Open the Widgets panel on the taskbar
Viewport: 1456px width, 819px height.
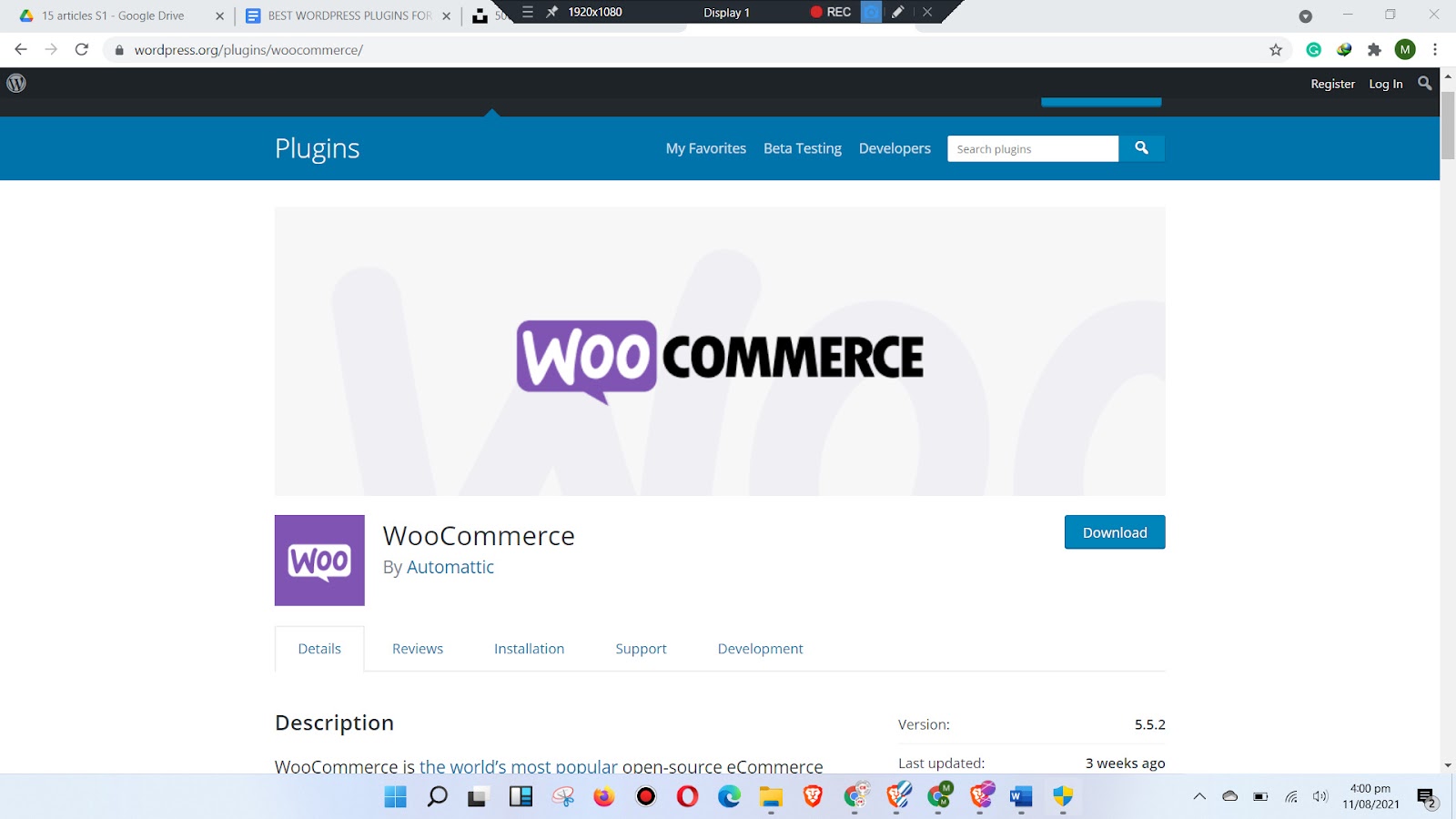click(521, 797)
